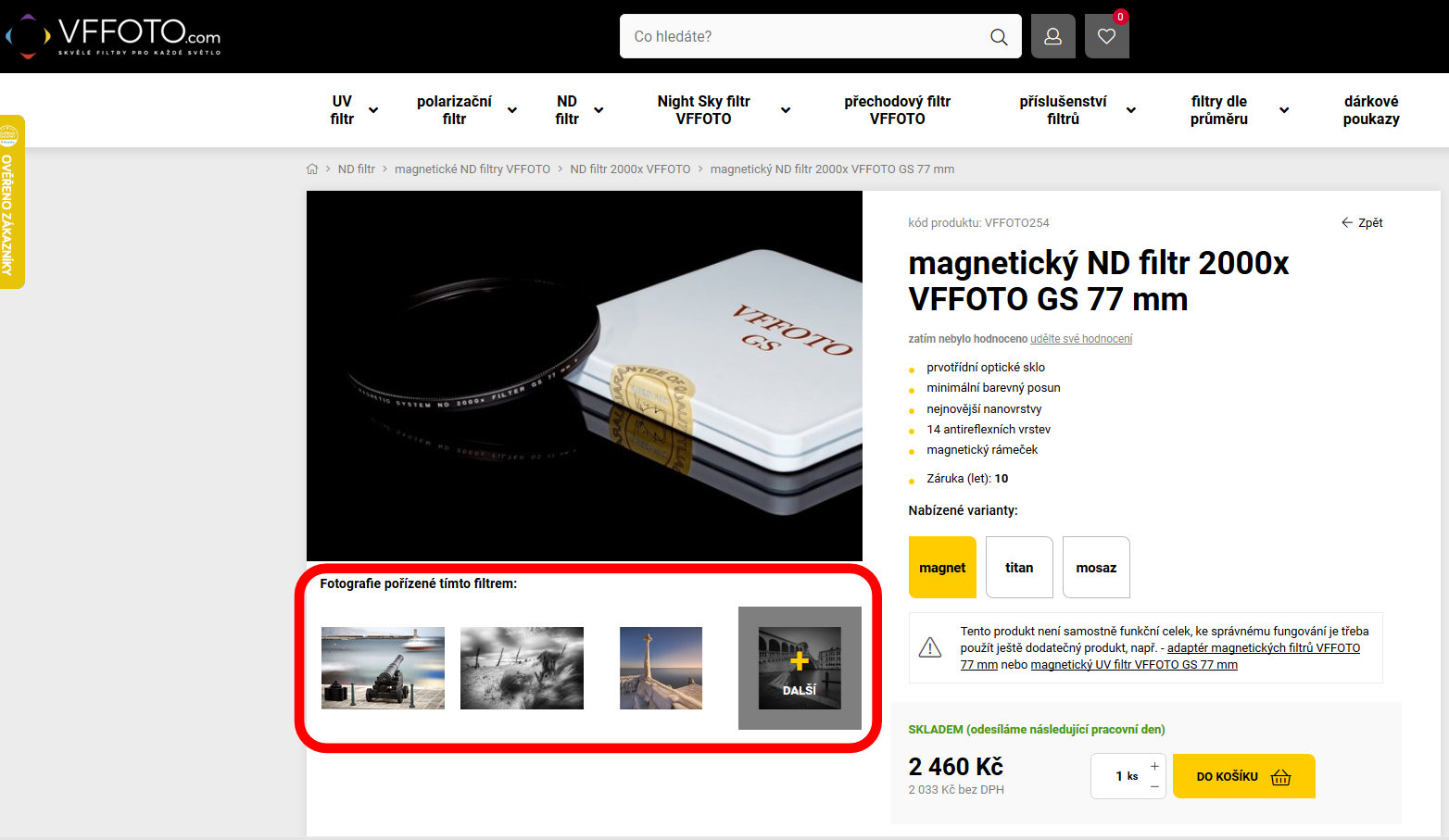Click the Zpět back arrow link
The width and height of the screenshot is (1449, 840).
pyautogui.click(x=1362, y=222)
